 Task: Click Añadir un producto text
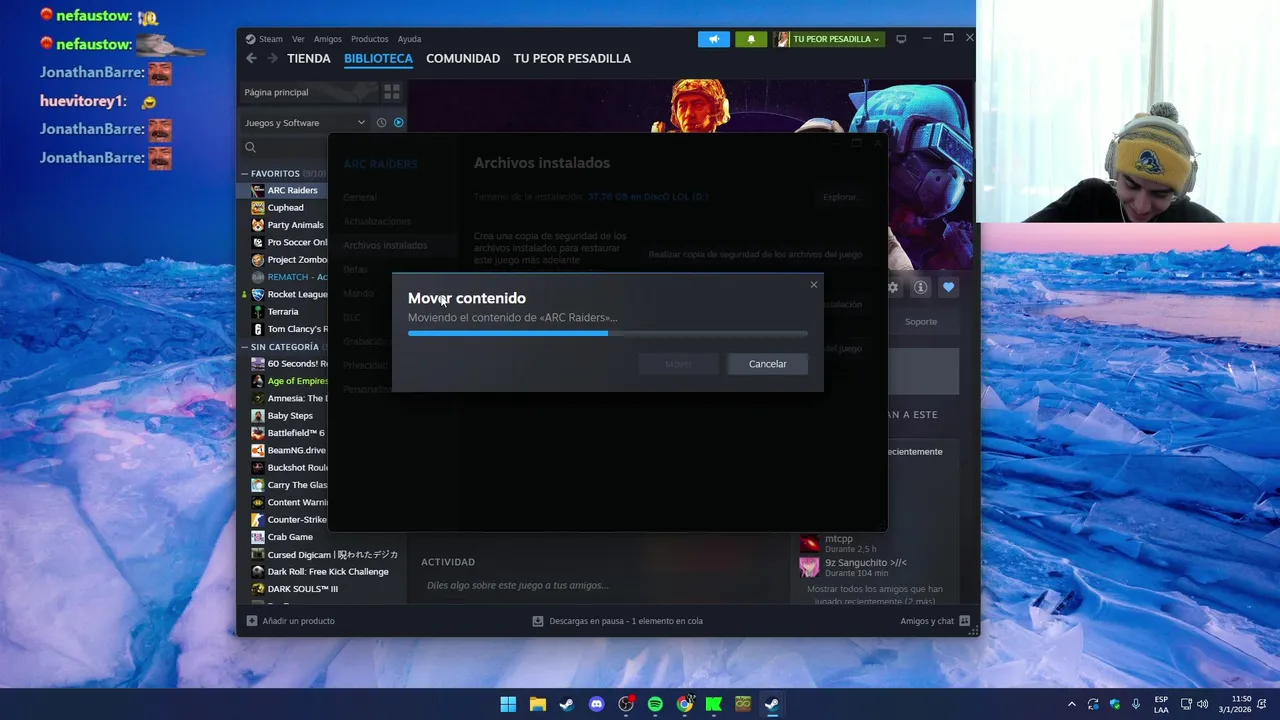pos(298,621)
